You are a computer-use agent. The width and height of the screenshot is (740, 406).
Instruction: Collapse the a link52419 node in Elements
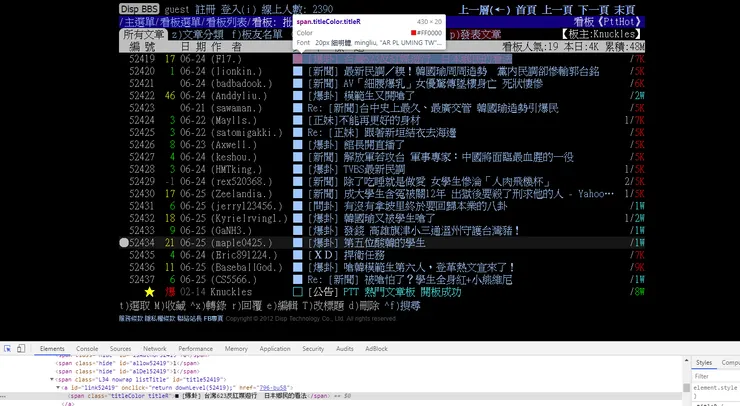click(58, 388)
